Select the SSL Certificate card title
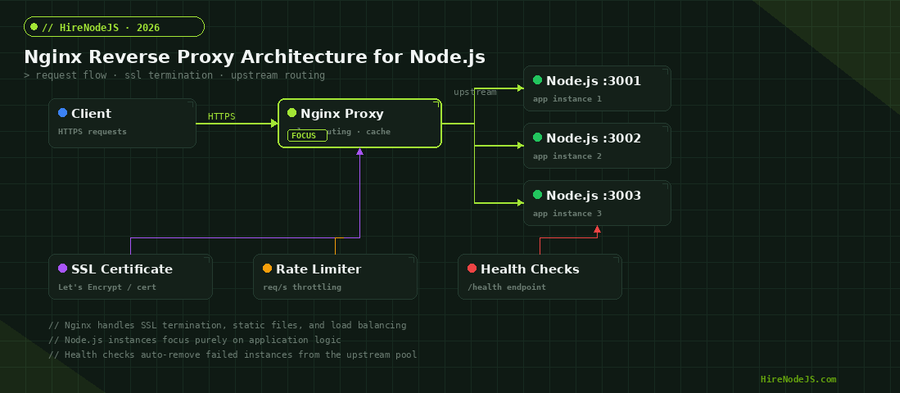900x393 pixels. [x=122, y=269]
